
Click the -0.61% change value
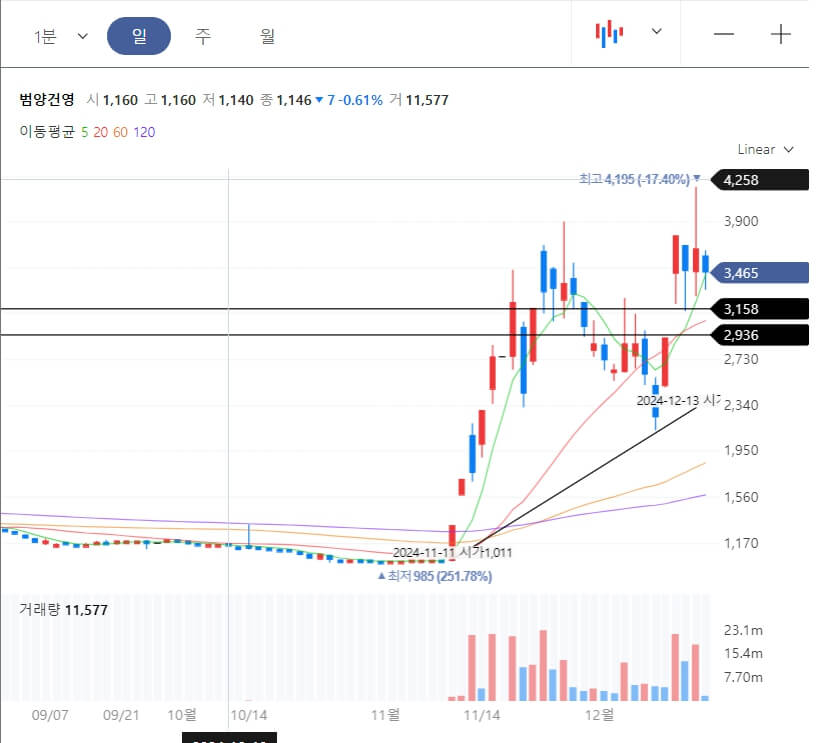pos(360,100)
